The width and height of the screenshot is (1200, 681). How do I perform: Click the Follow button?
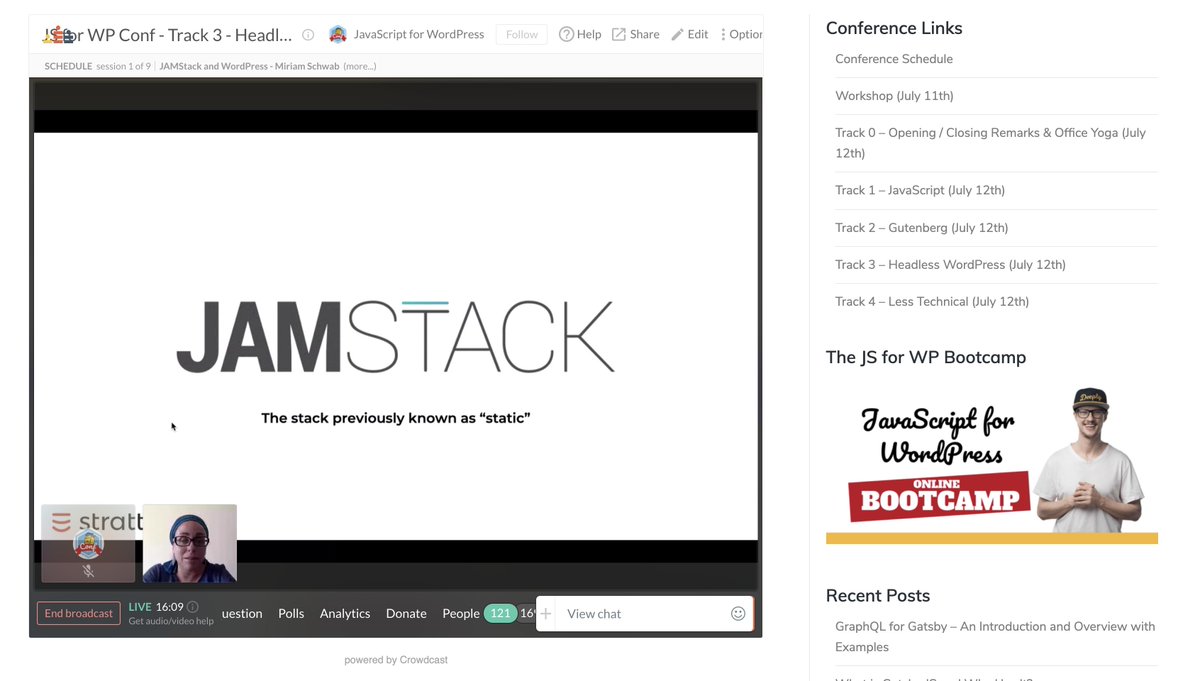click(522, 34)
